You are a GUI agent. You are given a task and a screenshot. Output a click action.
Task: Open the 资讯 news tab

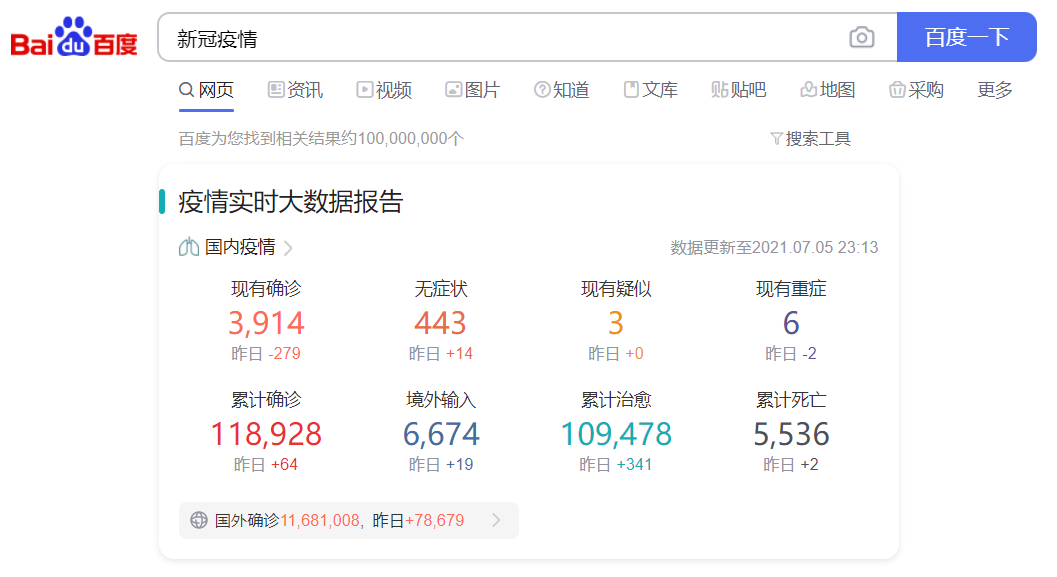coord(295,90)
